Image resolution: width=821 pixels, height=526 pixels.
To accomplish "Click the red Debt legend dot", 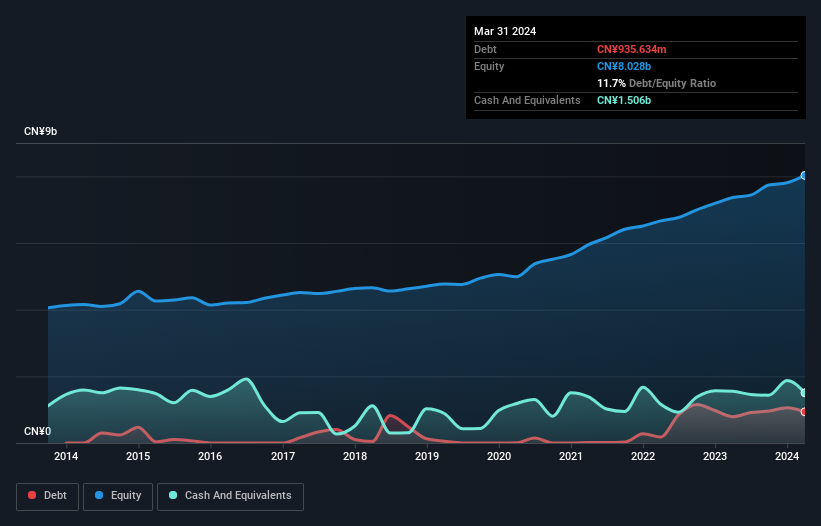I will click(x=32, y=495).
